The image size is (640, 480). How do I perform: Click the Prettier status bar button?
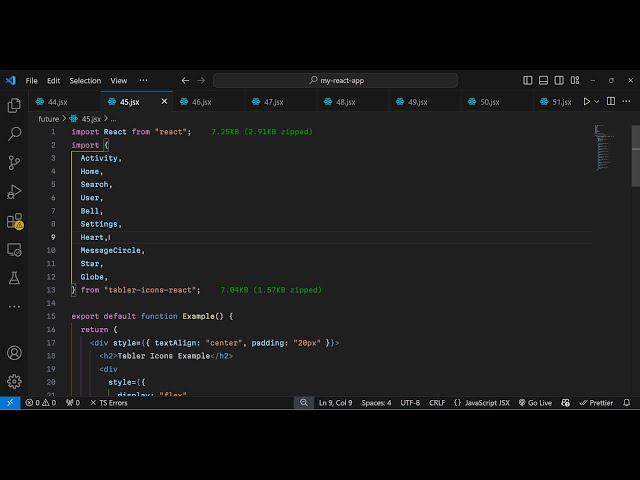[597, 403]
